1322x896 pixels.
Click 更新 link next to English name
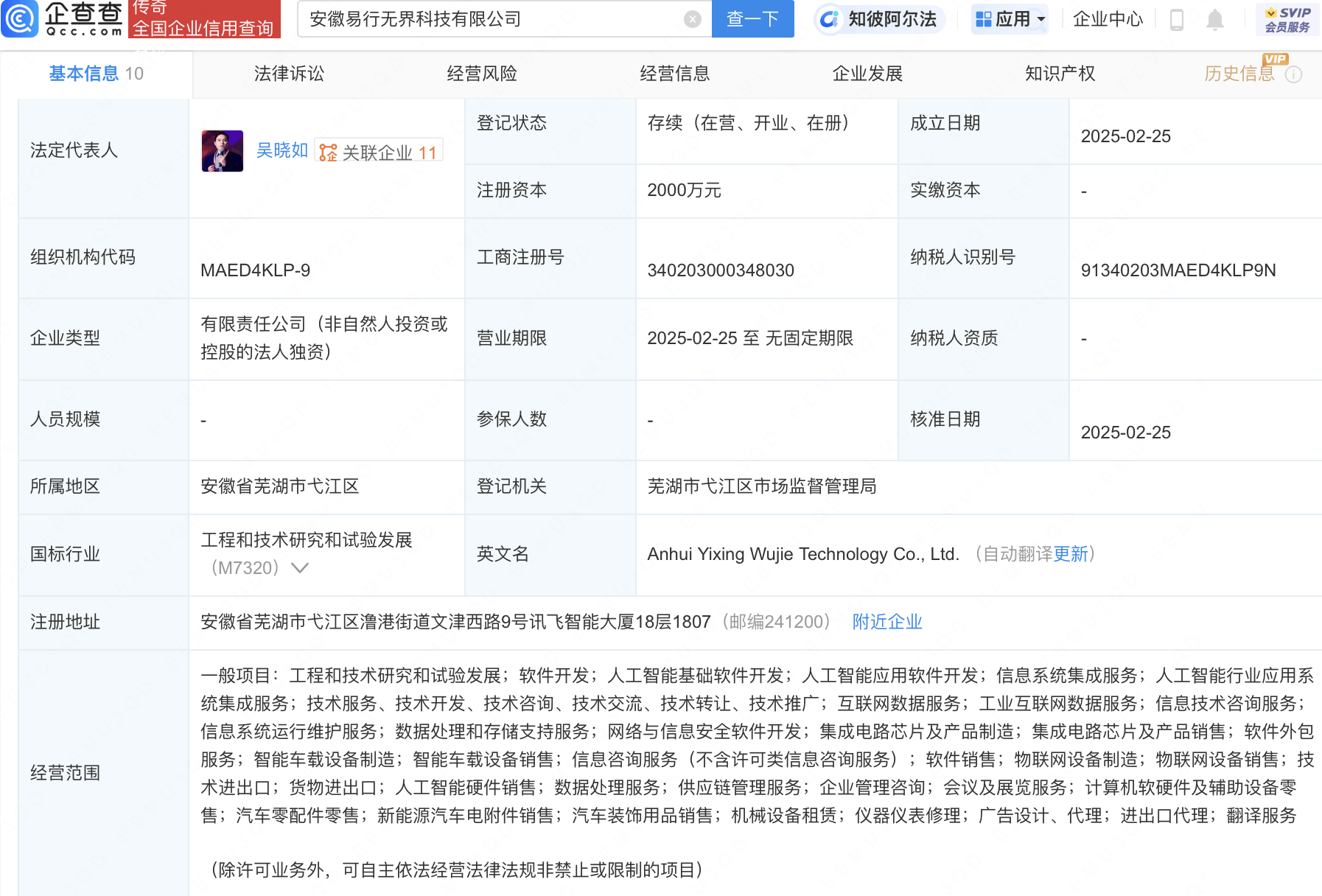(1070, 554)
